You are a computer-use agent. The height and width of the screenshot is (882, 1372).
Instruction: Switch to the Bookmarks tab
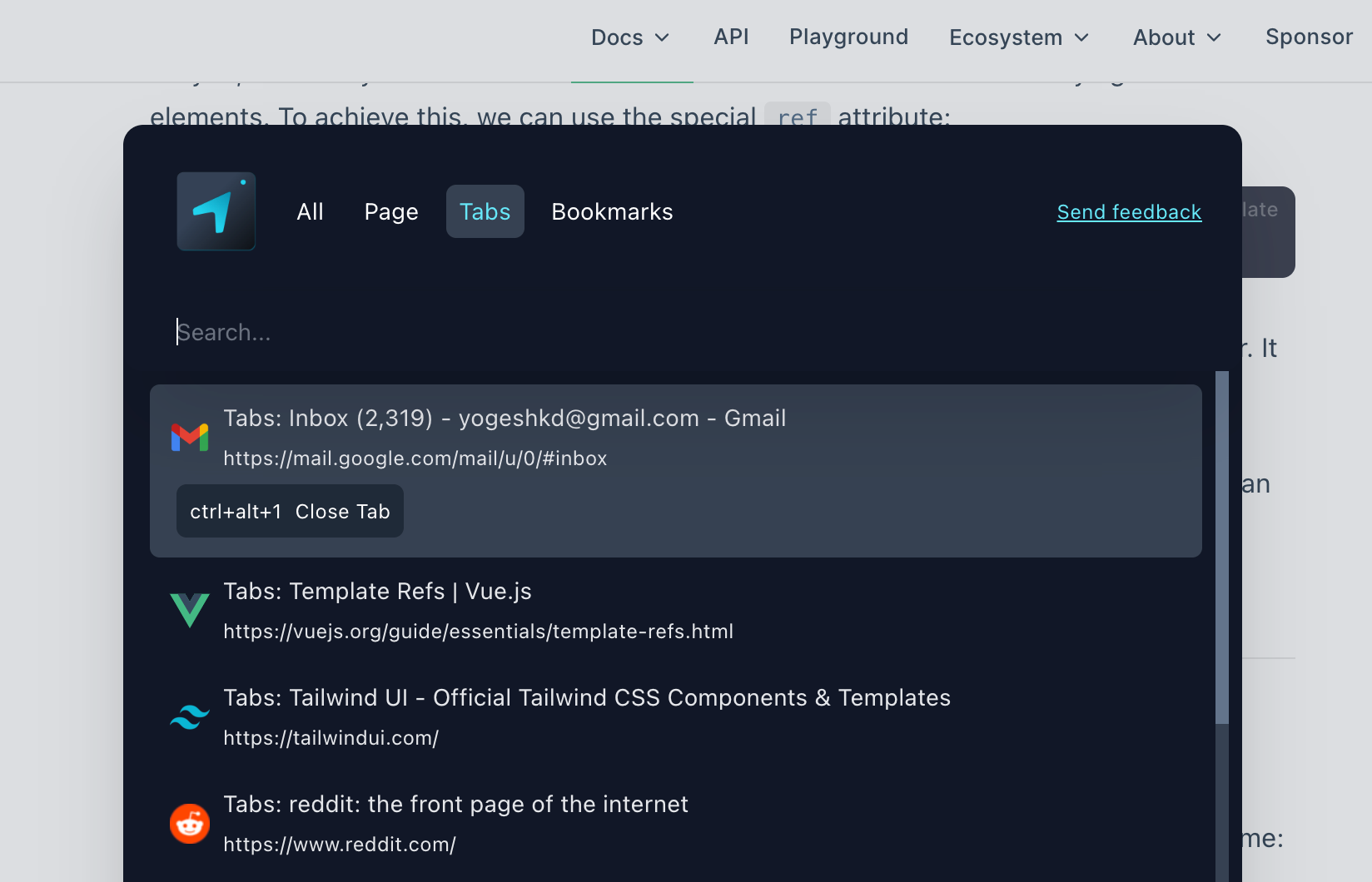612,212
